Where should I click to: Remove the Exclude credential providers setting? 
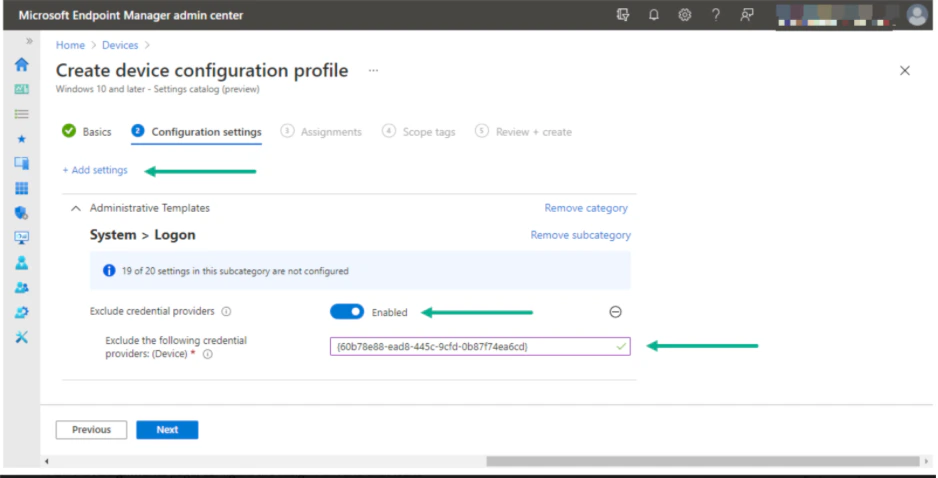point(615,312)
